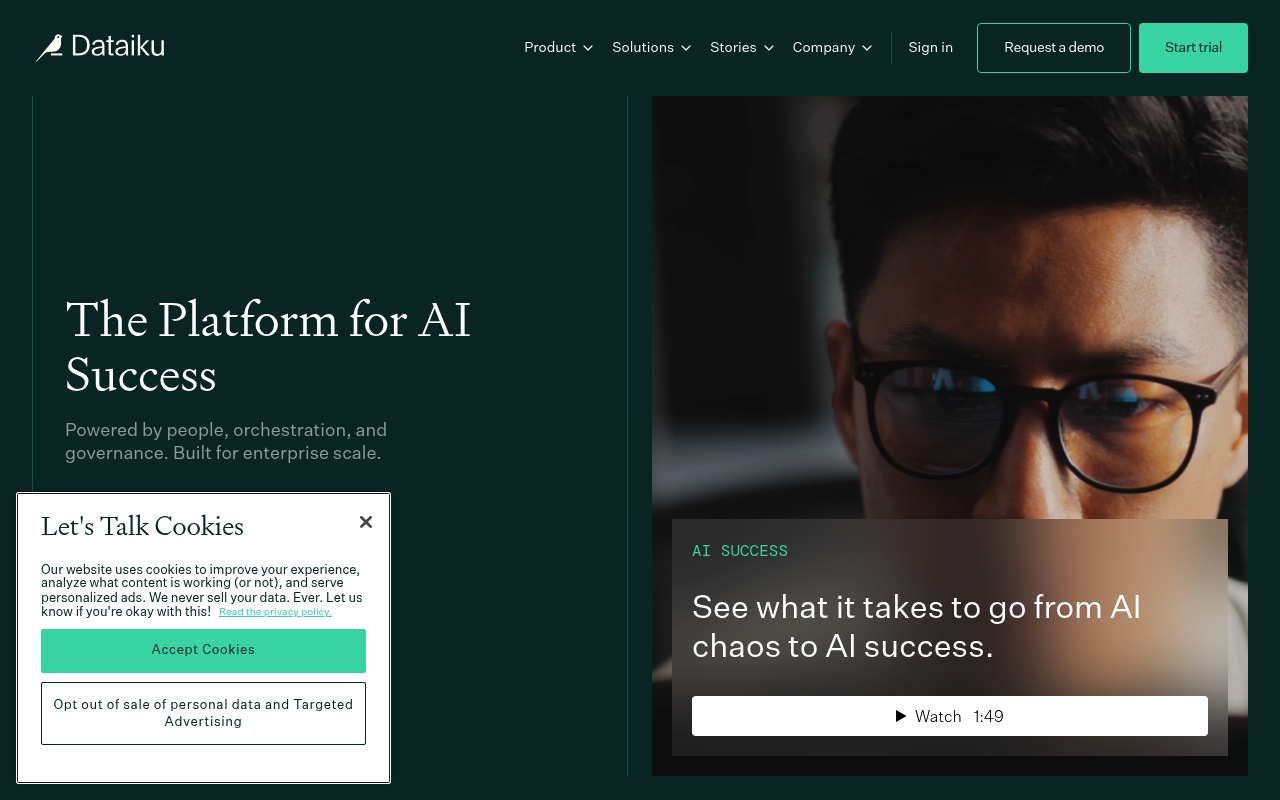Expand the Solutions menu chevron

tap(686, 48)
